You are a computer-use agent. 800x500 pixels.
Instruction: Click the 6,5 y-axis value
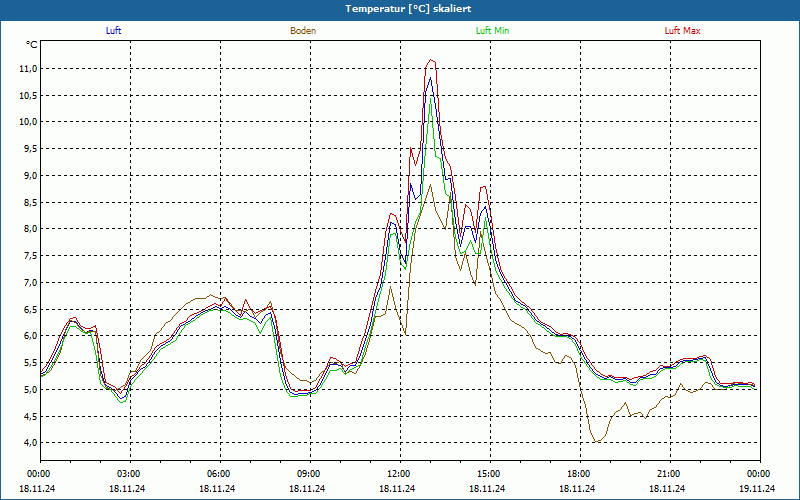pos(30,309)
